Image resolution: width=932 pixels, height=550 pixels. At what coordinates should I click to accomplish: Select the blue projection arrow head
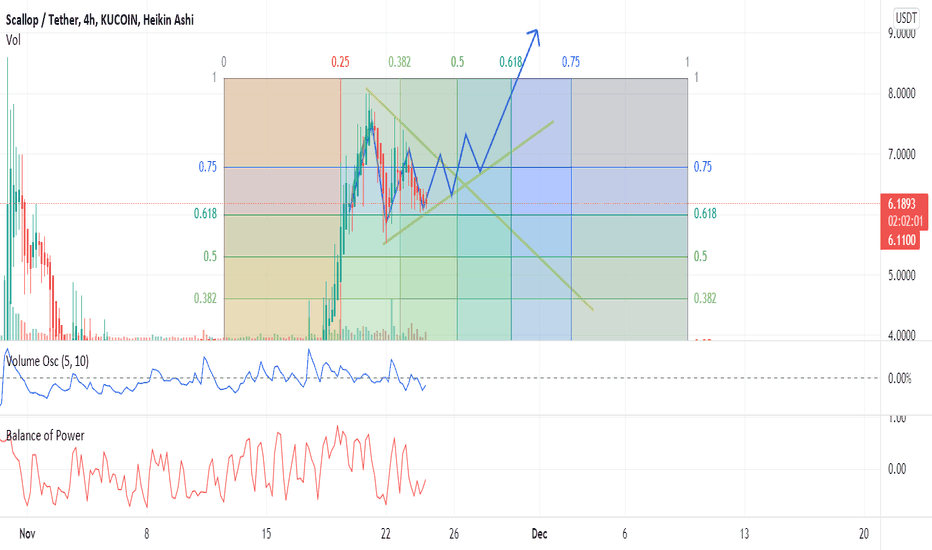point(534,36)
